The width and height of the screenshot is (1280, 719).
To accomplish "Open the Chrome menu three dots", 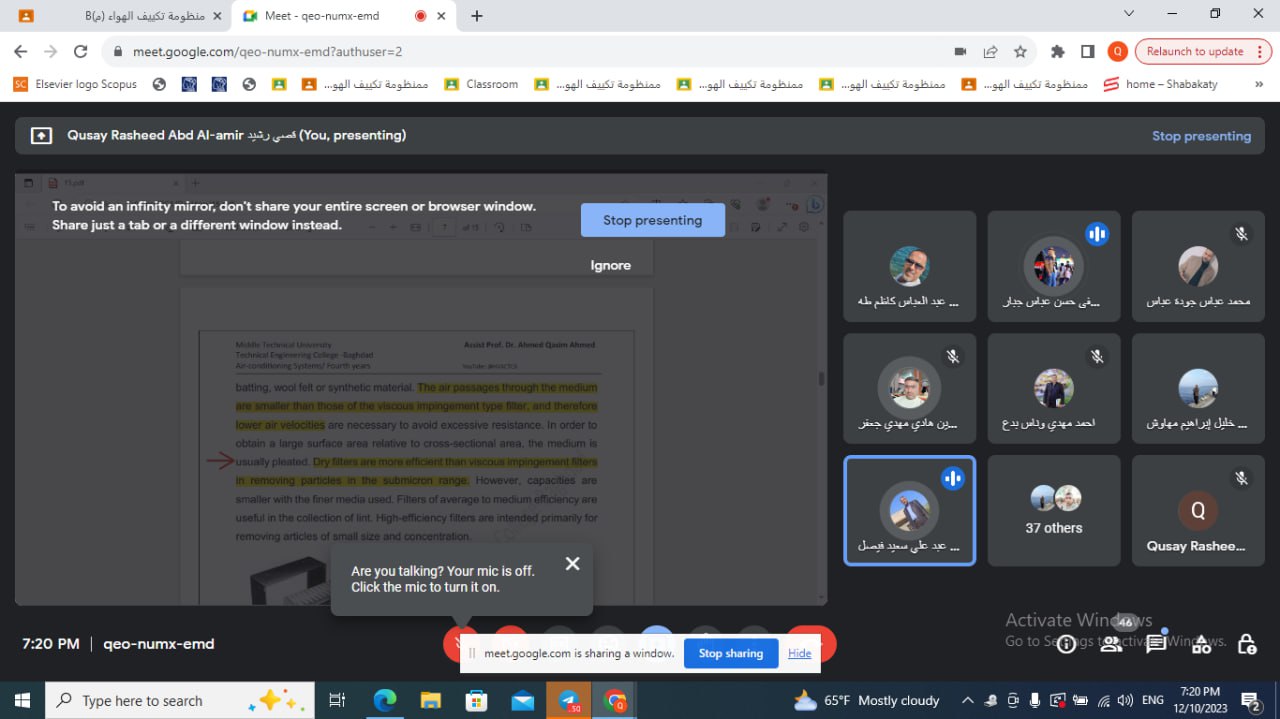I will 1261,52.
